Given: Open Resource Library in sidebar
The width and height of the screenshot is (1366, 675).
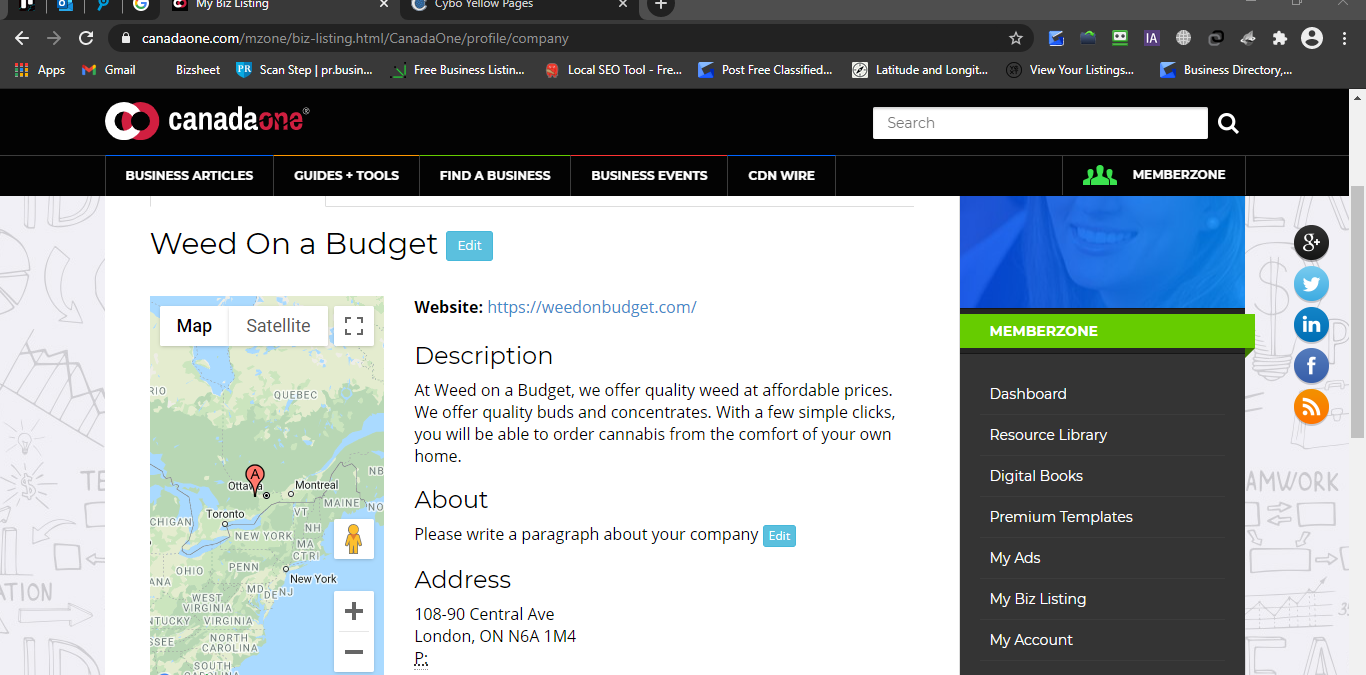Looking at the screenshot, I should 1048,435.
